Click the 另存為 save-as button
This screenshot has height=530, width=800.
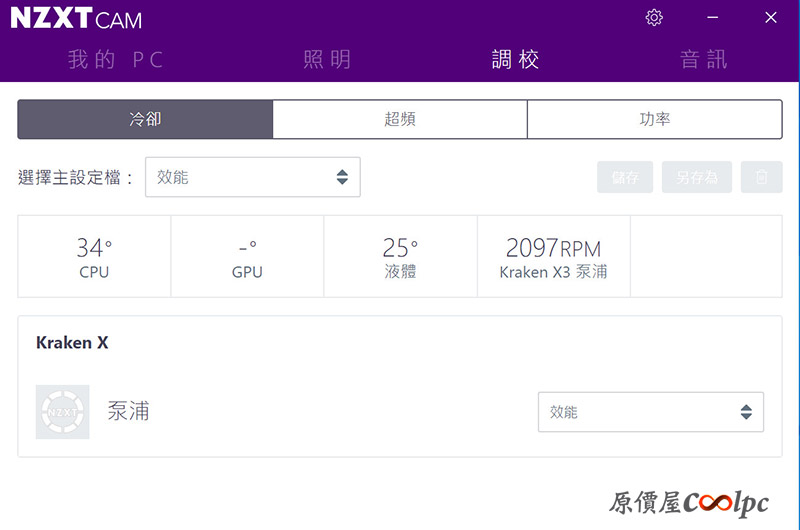coord(696,177)
